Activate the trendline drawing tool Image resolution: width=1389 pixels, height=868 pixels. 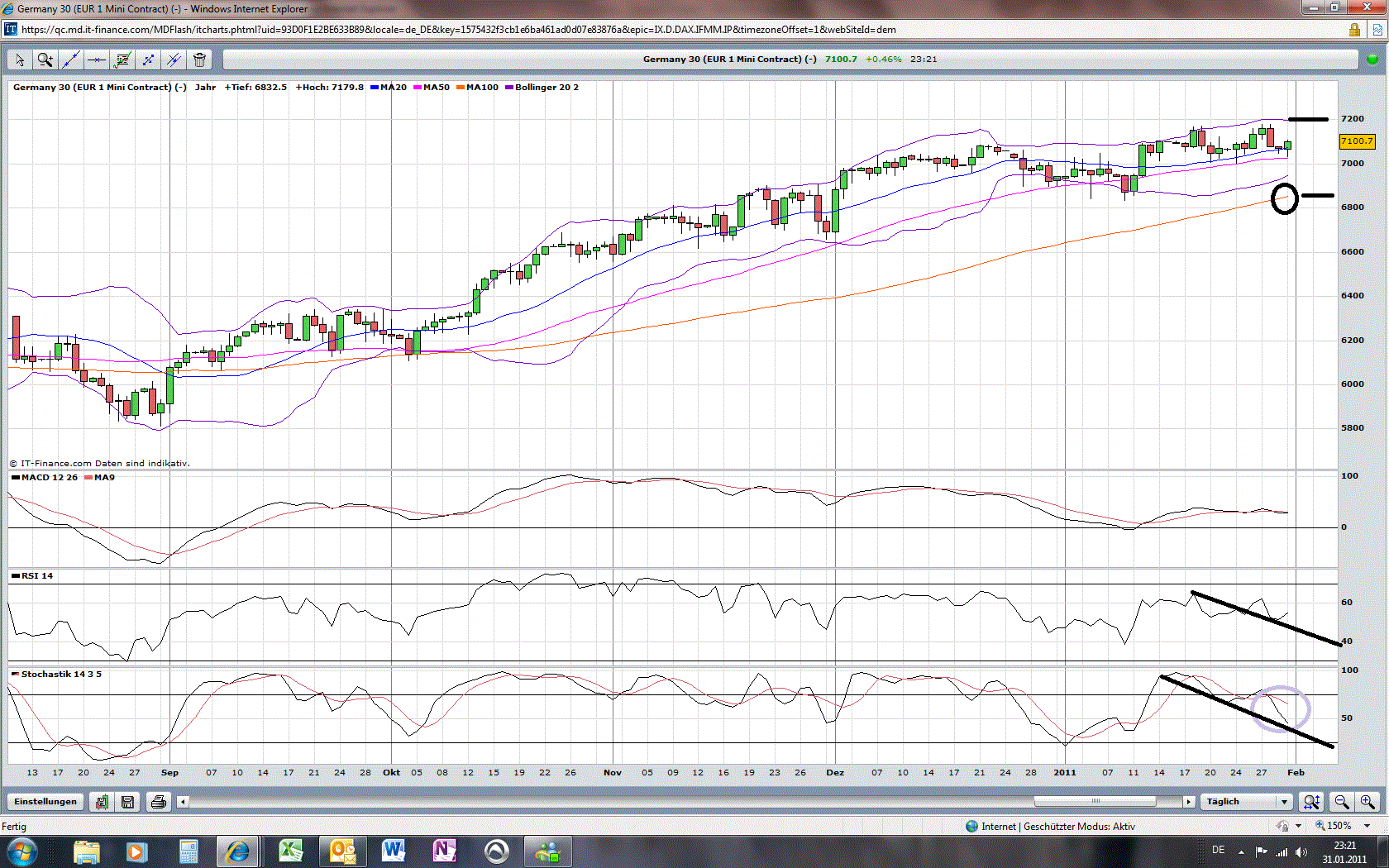click(x=71, y=60)
